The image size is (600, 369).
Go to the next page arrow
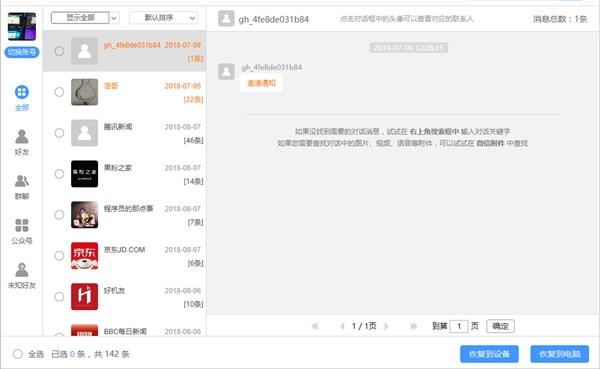pyautogui.click(x=386, y=326)
